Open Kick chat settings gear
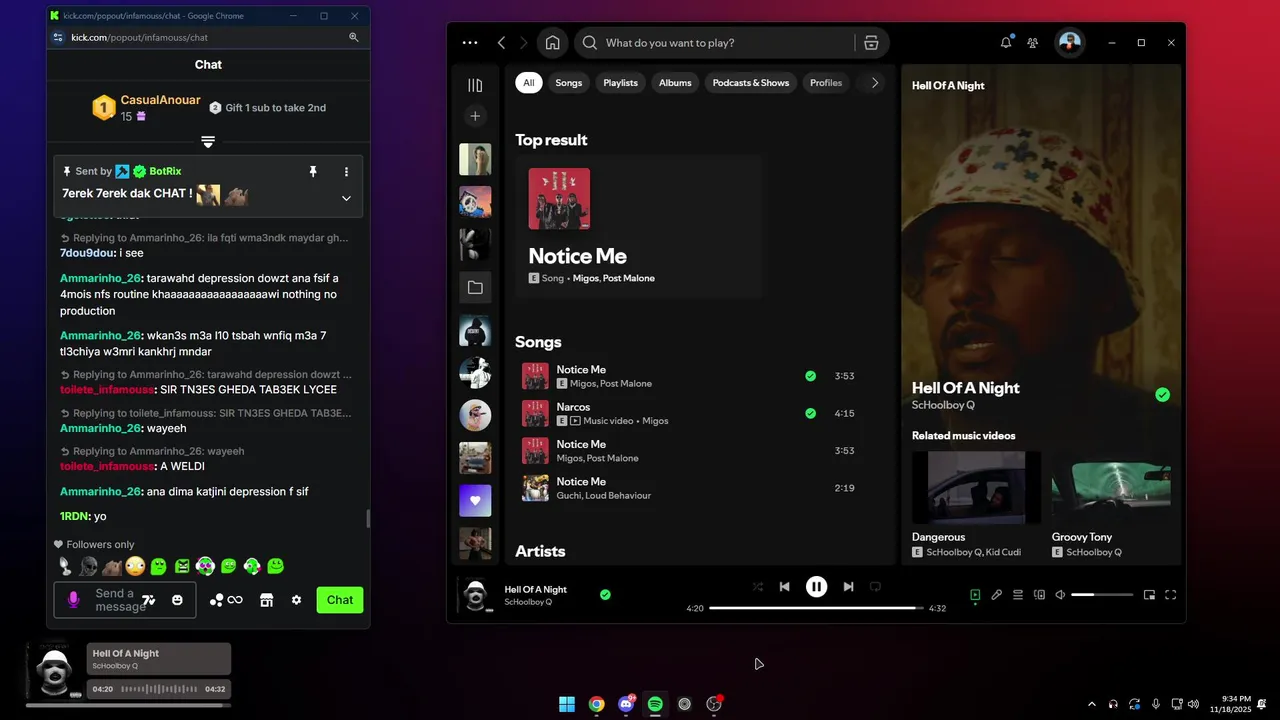The height and width of the screenshot is (720, 1280). coord(296,600)
